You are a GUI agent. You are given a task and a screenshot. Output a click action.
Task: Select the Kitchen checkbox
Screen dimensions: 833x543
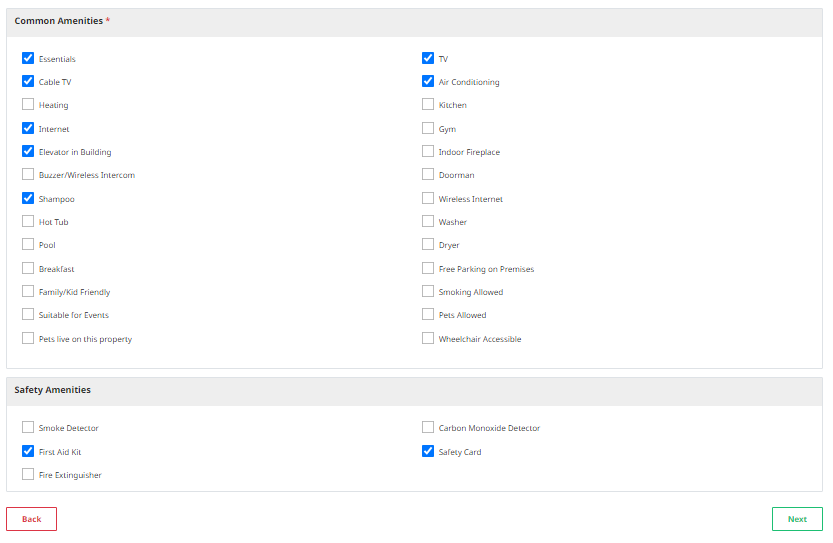[x=428, y=105]
